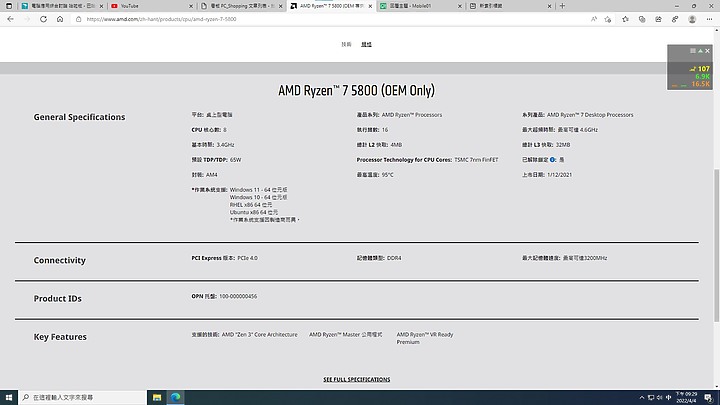Click the OPN value 100-000000456
720x405 pixels.
tap(238, 297)
